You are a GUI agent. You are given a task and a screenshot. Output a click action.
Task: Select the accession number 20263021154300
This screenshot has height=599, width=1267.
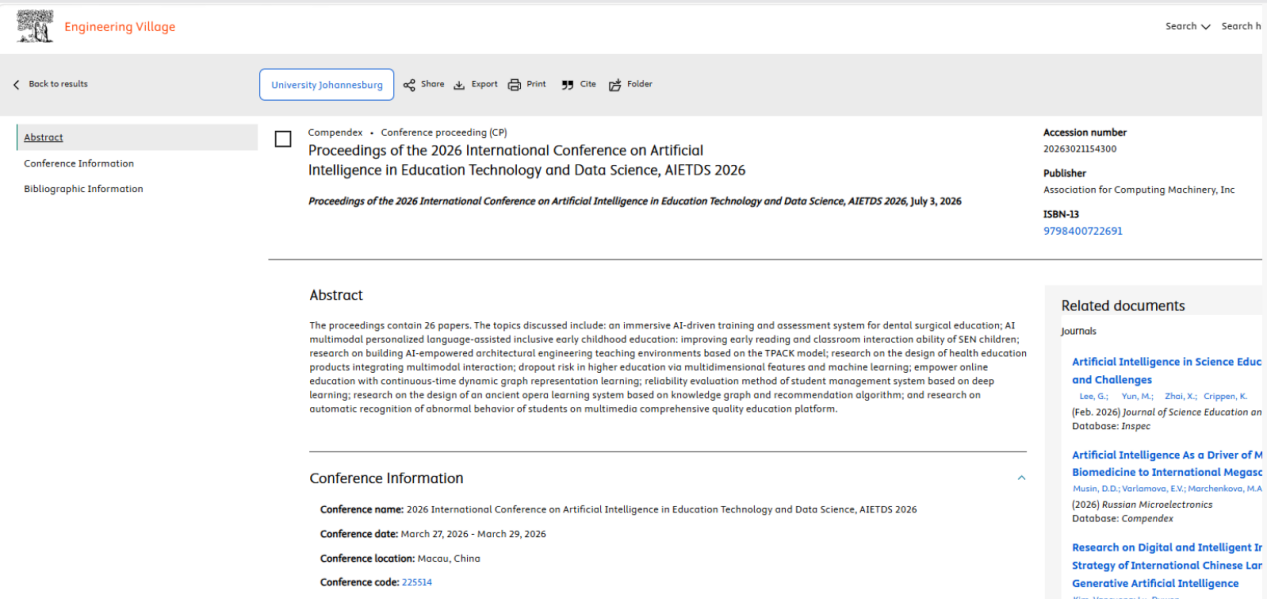pos(1080,149)
